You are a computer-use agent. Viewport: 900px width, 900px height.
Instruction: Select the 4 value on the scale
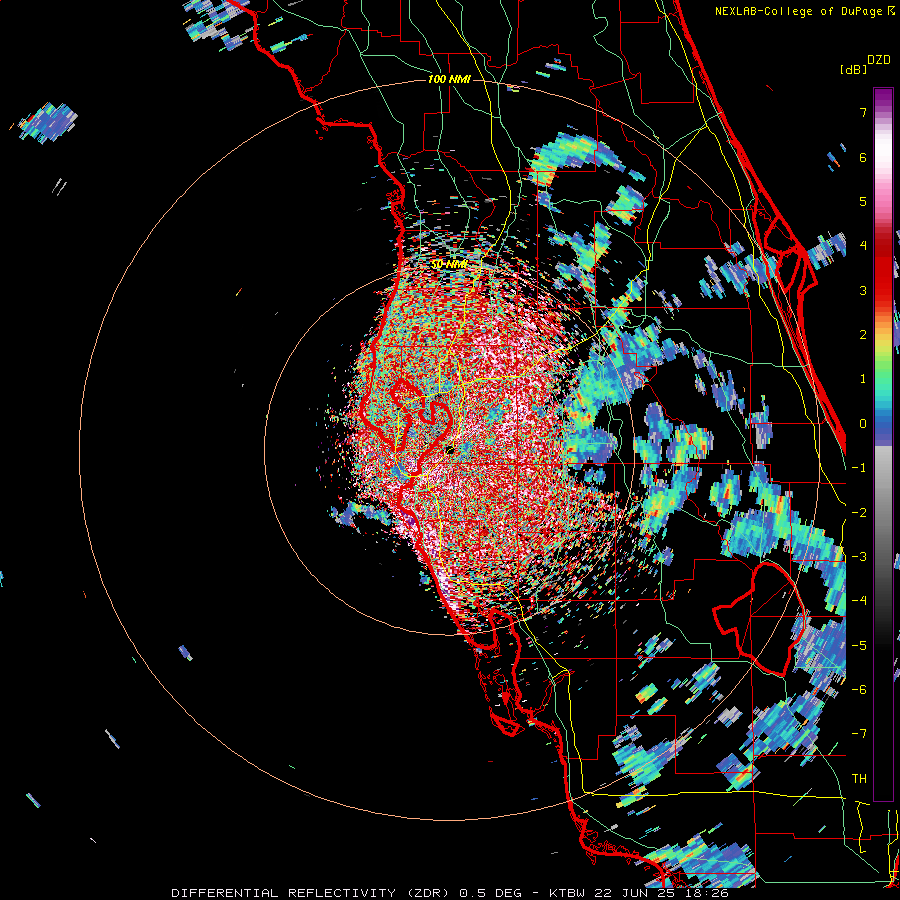pyautogui.click(x=863, y=246)
